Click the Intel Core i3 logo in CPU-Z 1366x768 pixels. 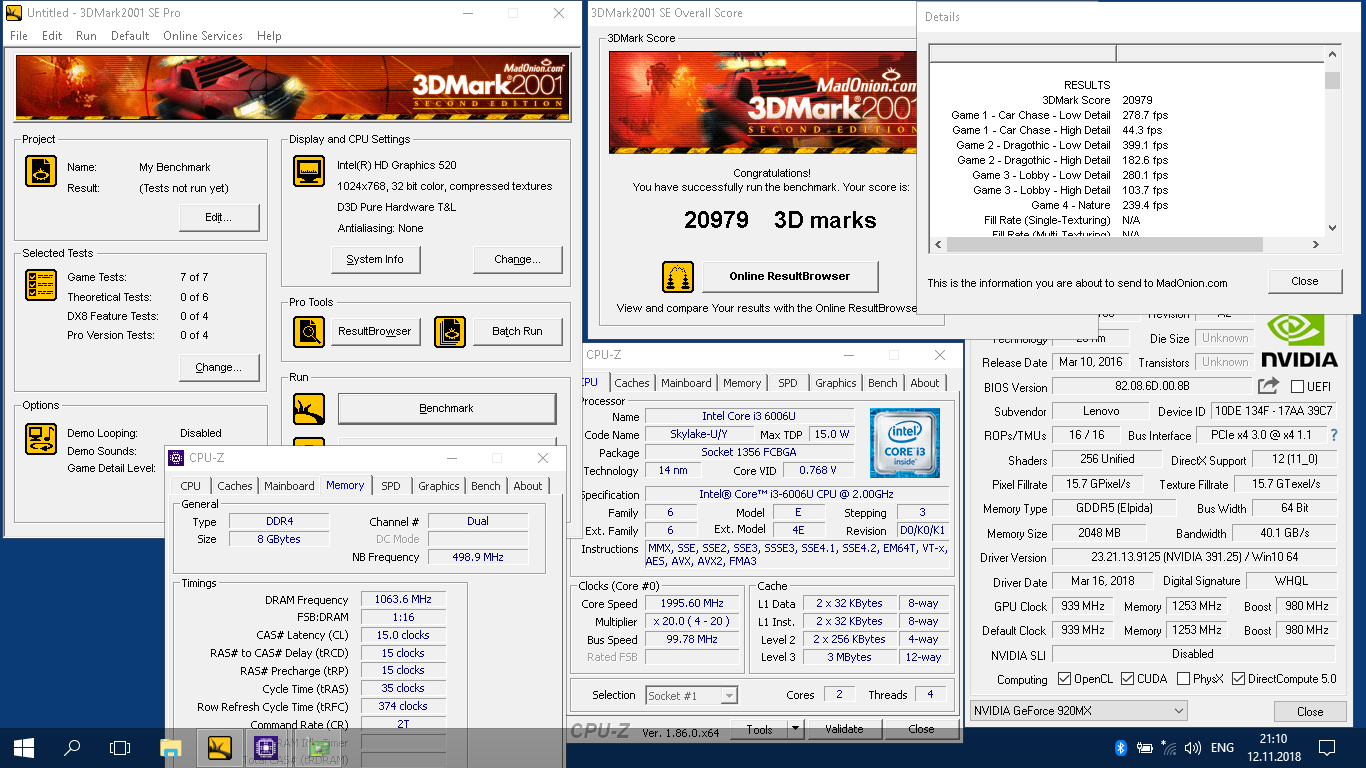[905, 443]
